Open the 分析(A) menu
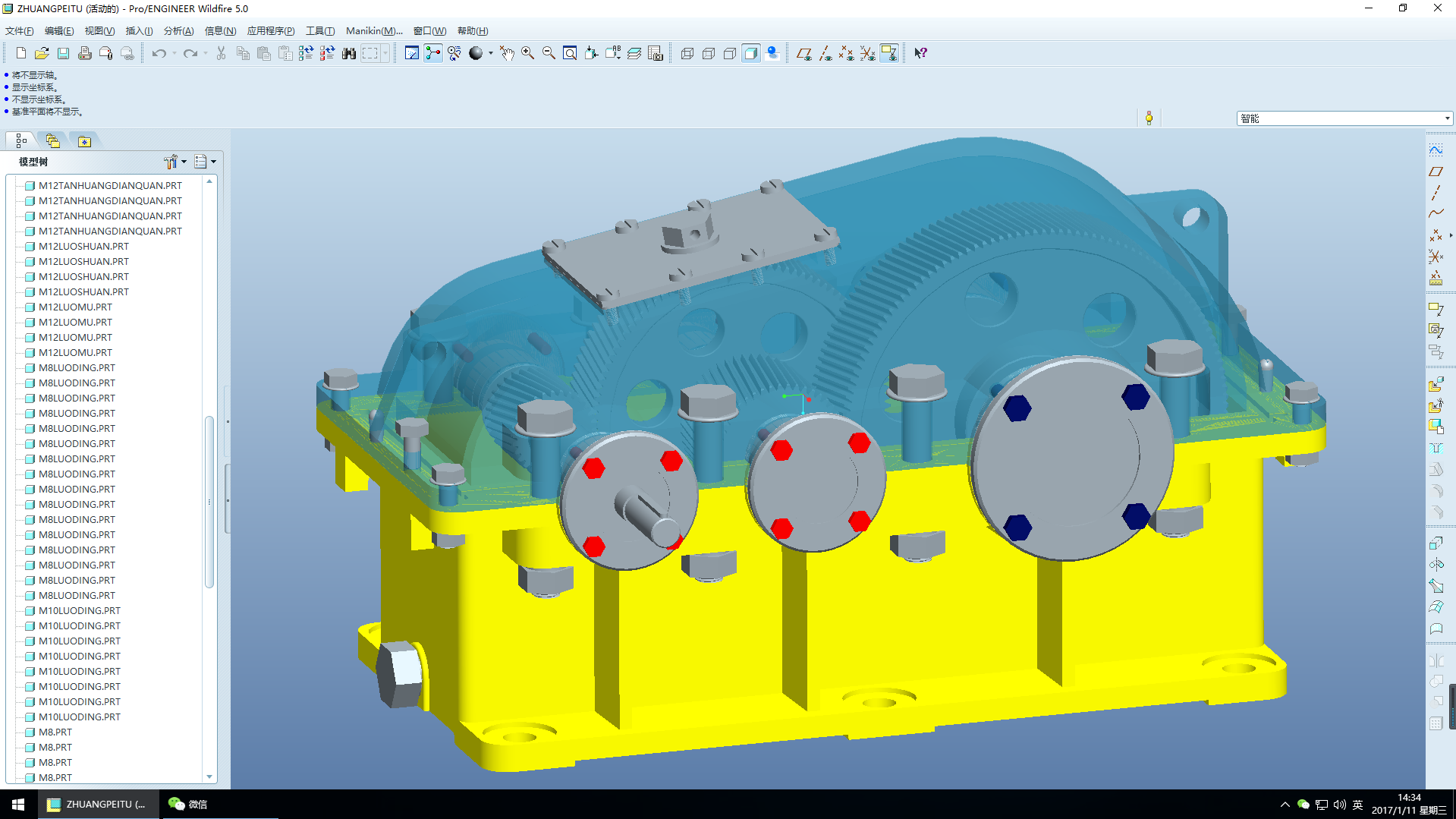Viewport: 1456px width, 819px height. click(x=179, y=31)
